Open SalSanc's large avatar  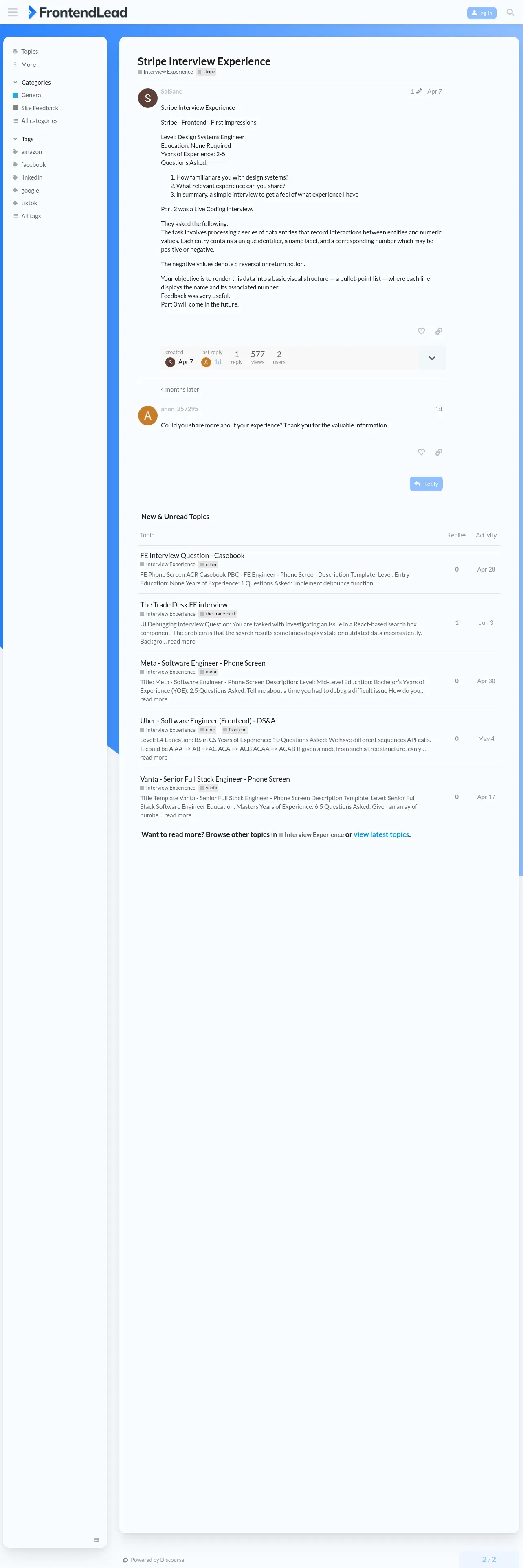(x=148, y=98)
